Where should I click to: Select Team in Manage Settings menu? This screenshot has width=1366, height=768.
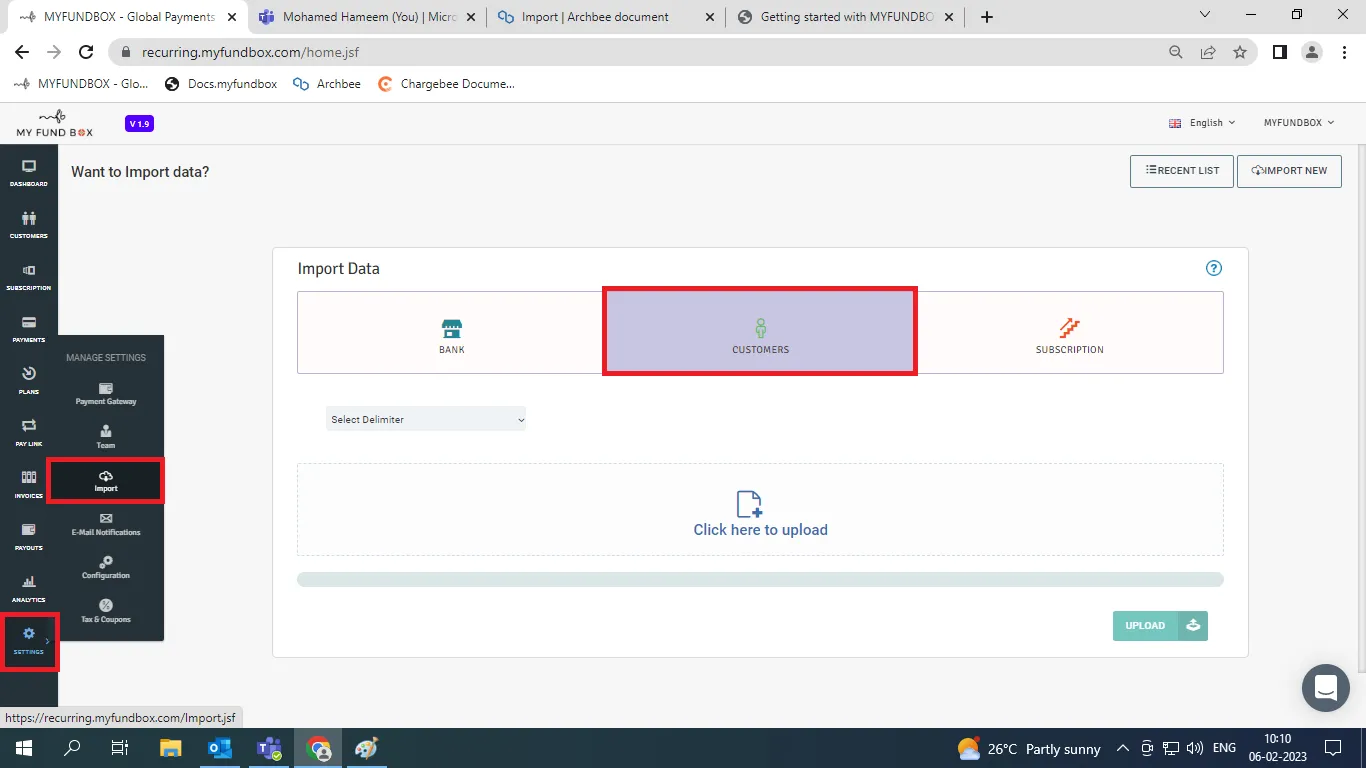point(106,437)
